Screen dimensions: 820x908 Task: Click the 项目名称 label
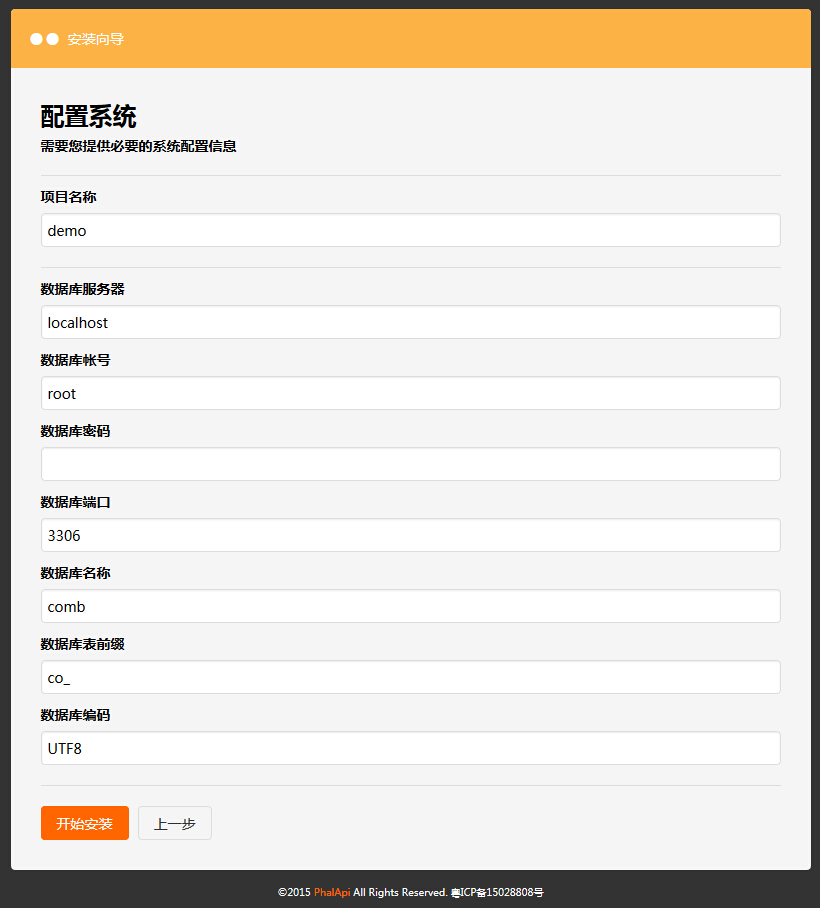[68, 197]
